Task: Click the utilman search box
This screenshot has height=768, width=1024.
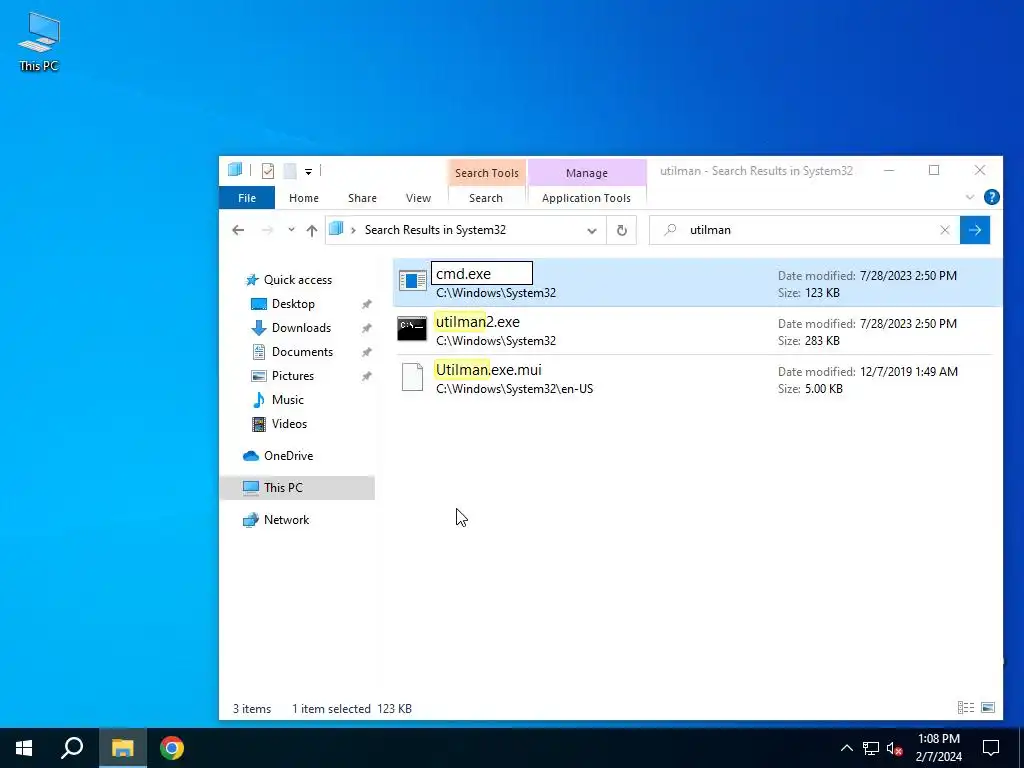Action: [x=803, y=230]
